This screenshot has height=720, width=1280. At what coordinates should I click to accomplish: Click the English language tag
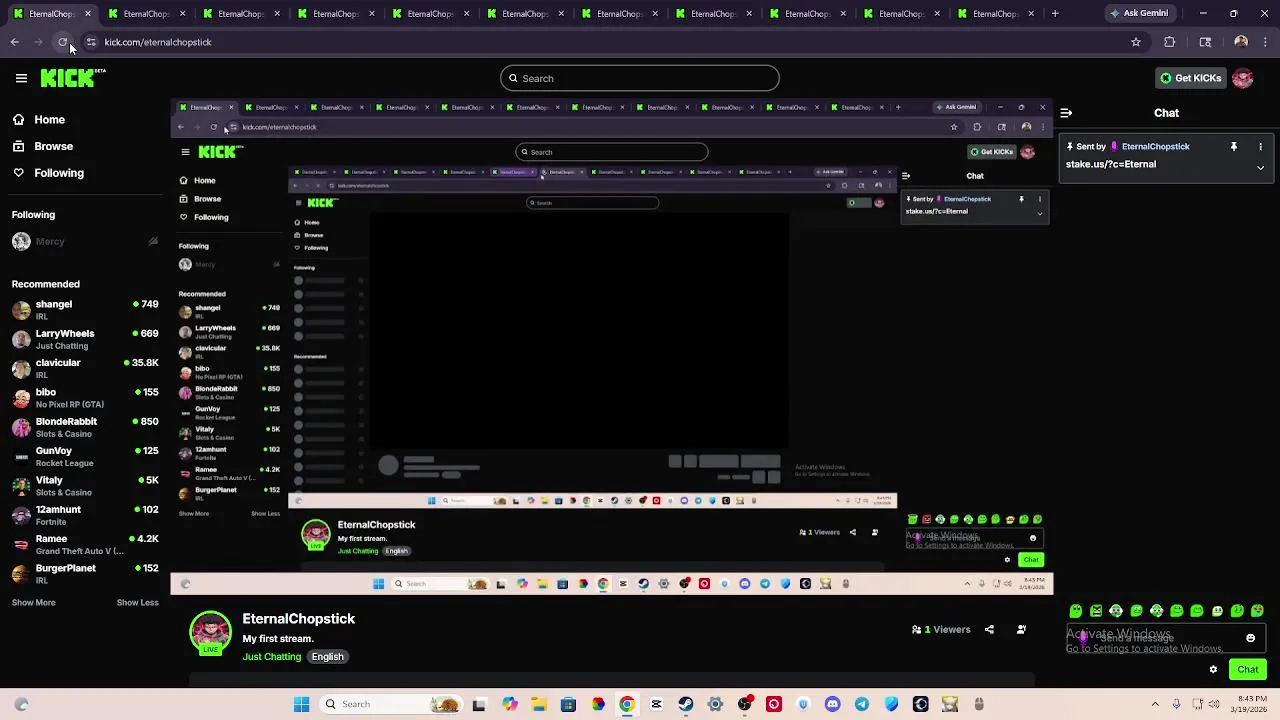(x=327, y=657)
